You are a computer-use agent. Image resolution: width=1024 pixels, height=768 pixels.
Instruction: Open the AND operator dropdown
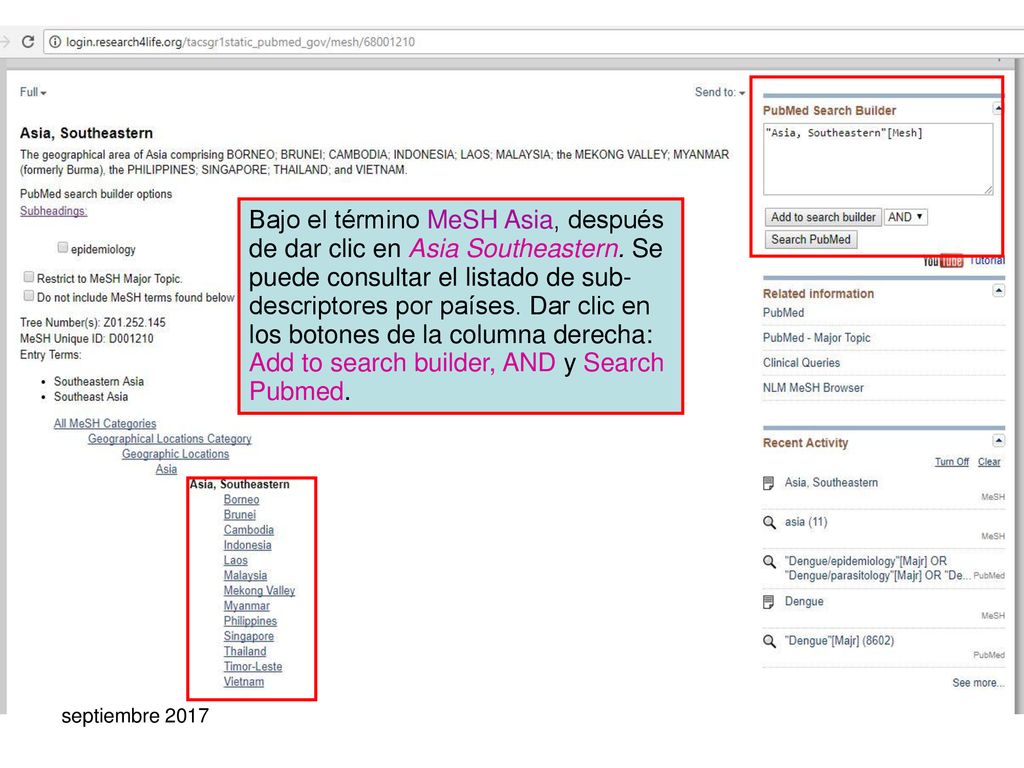click(906, 217)
